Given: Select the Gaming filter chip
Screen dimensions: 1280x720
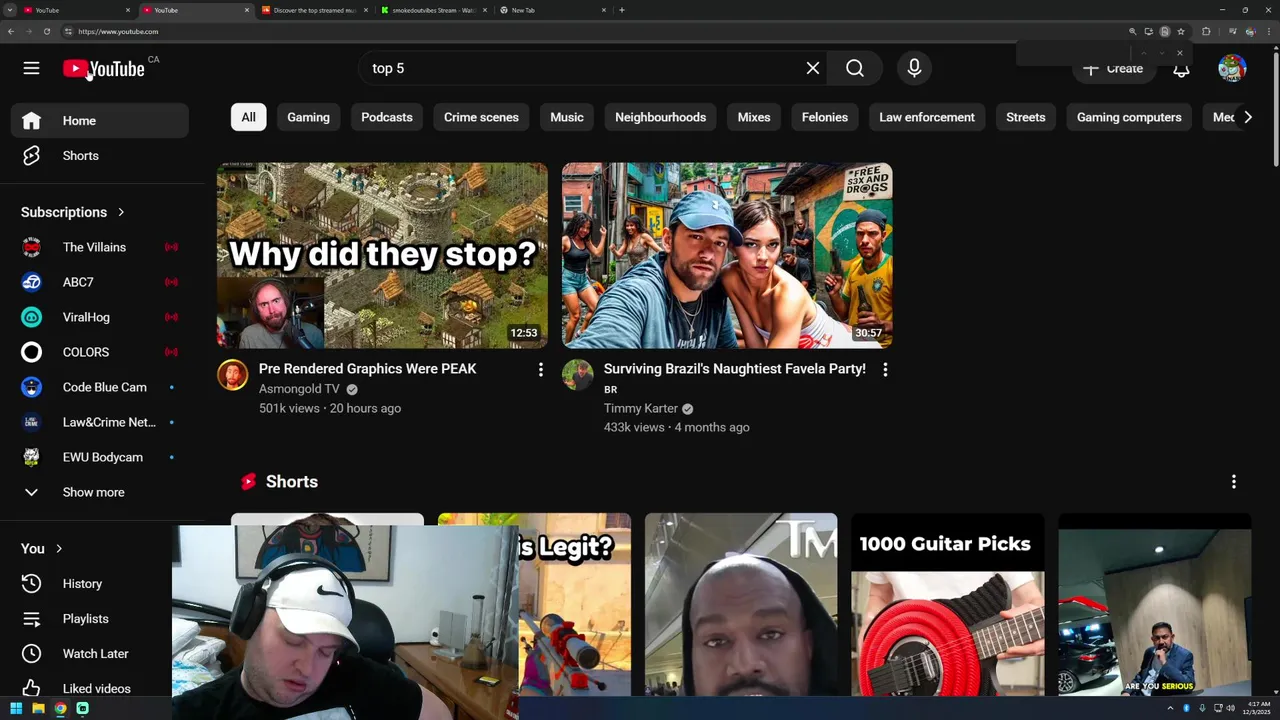Looking at the screenshot, I should pyautogui.click(x=308, y=117).
